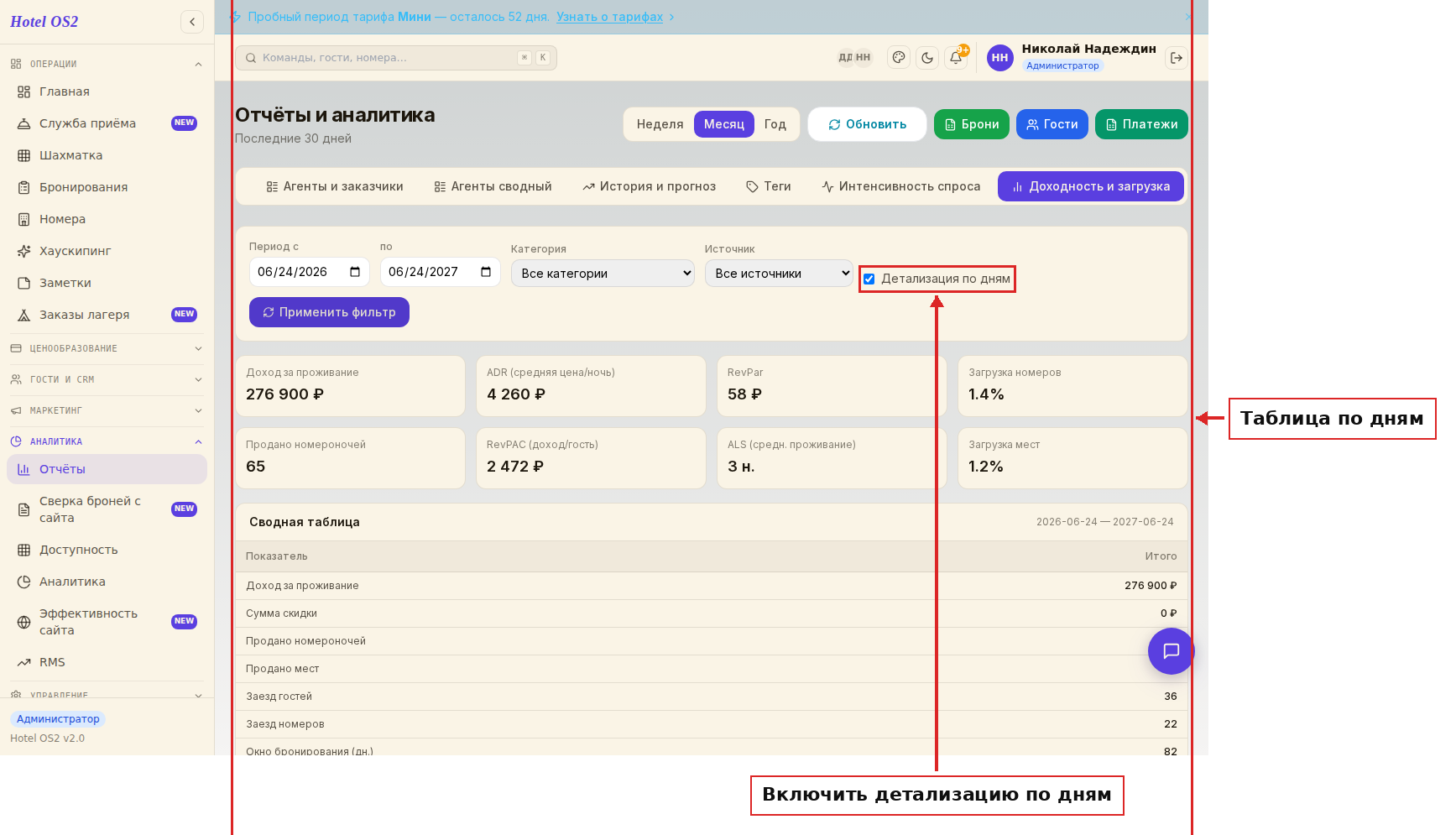This screenshot has width=1456, height=835.
Task: Open Доступность page
Action: (107, 550)
